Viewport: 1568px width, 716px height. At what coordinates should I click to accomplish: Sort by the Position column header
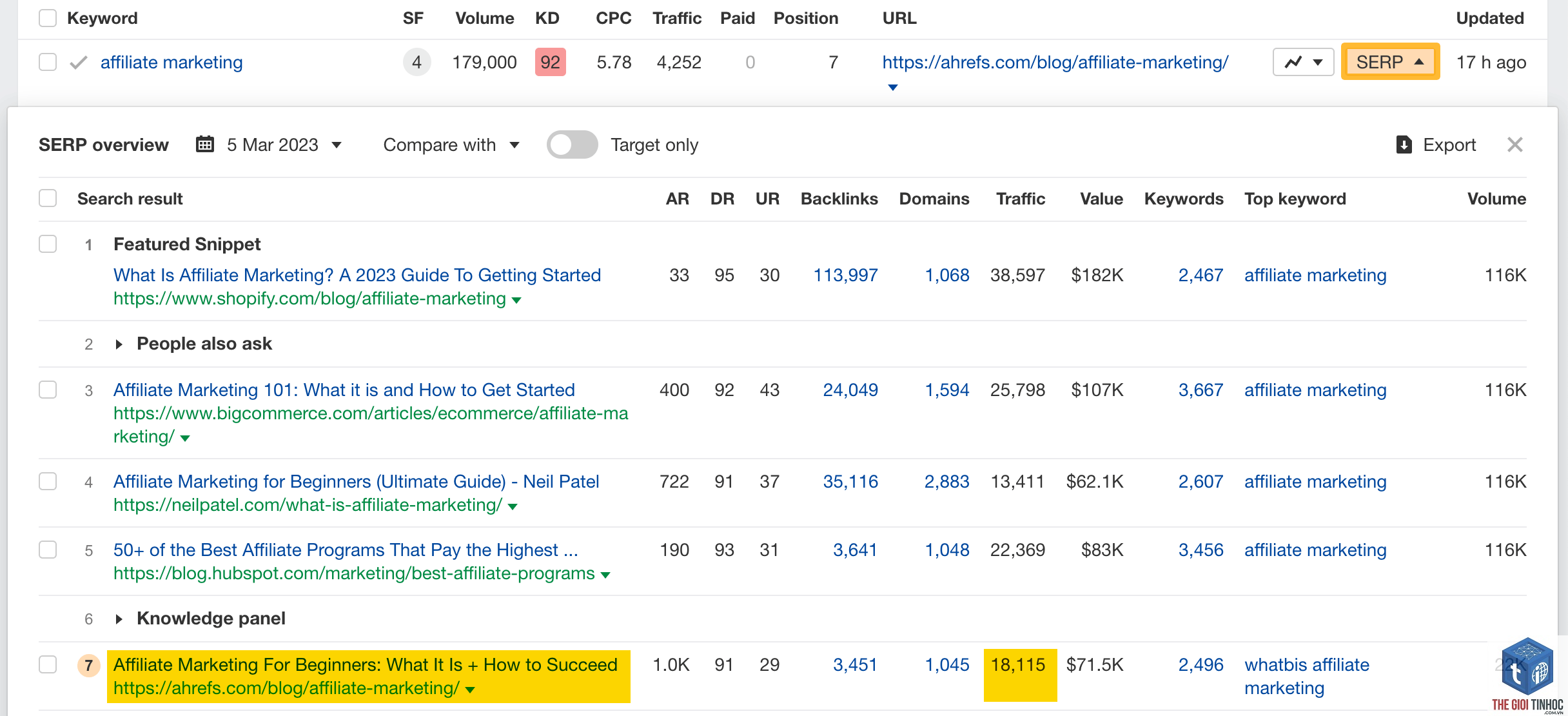coord(806,18)
